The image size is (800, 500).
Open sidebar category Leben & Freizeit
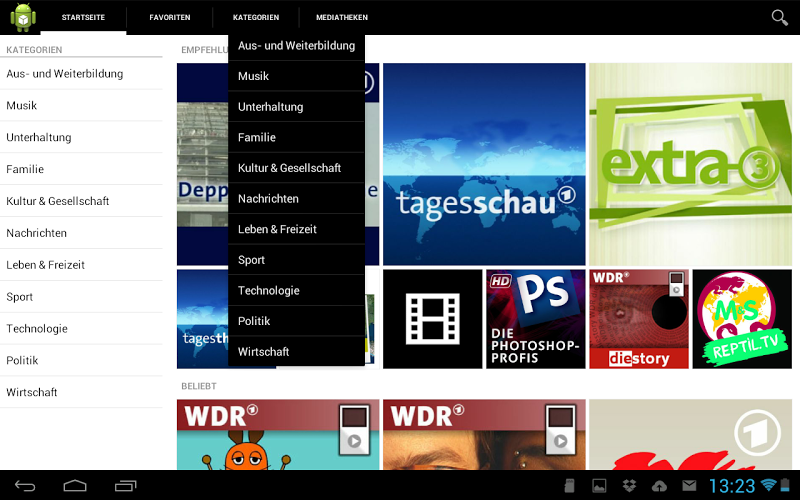(x=81, y=265)
